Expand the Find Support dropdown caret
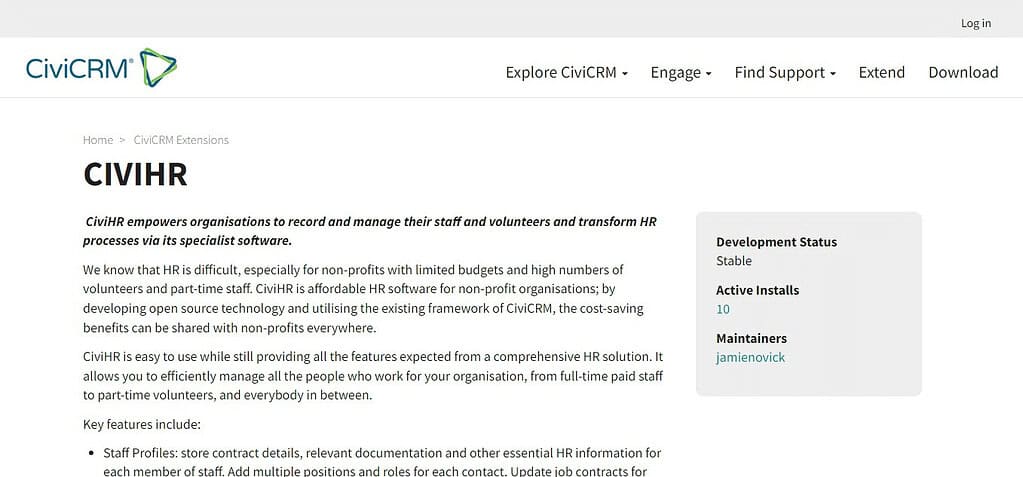Screen dimensions: 1023x477 [x=832, y=74]
